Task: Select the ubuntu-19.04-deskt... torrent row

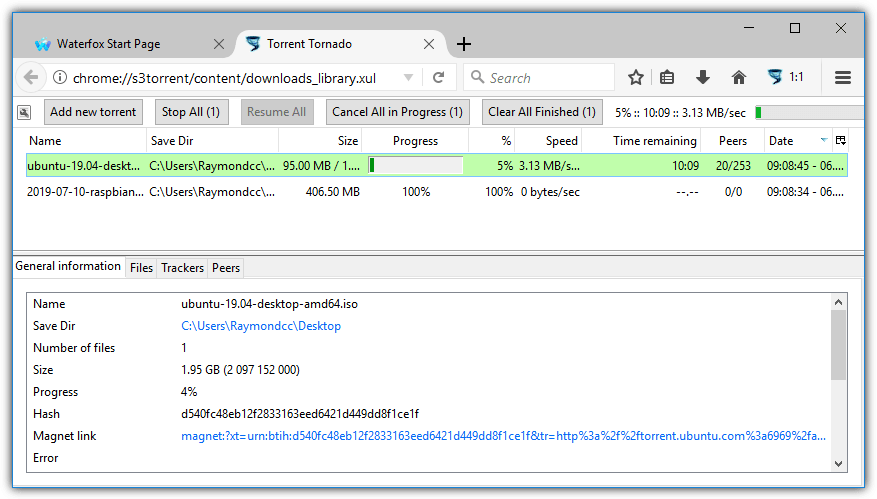Action: [437, 166]
